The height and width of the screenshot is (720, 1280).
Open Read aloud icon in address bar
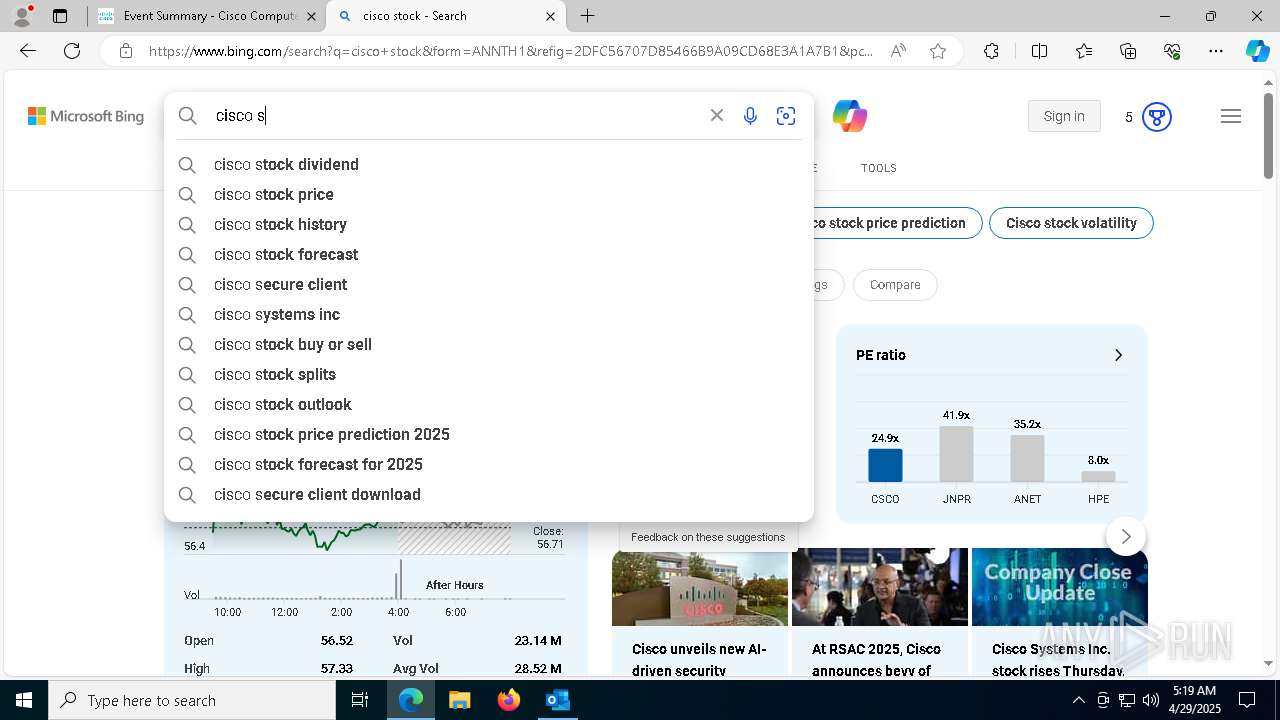pyautogui.click(x=898, y=51)
